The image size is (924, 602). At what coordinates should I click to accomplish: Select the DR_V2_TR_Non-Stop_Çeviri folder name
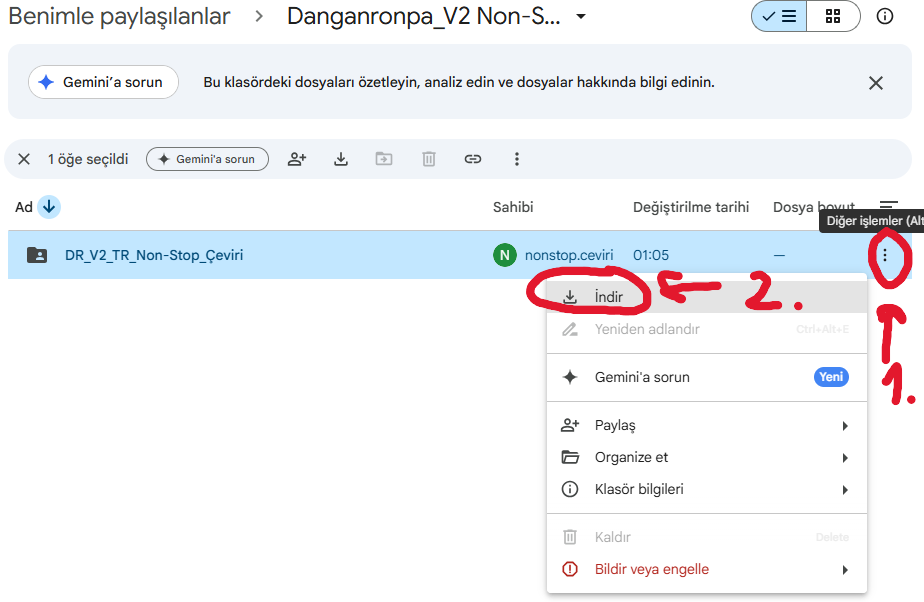click(x=154, y=255)
